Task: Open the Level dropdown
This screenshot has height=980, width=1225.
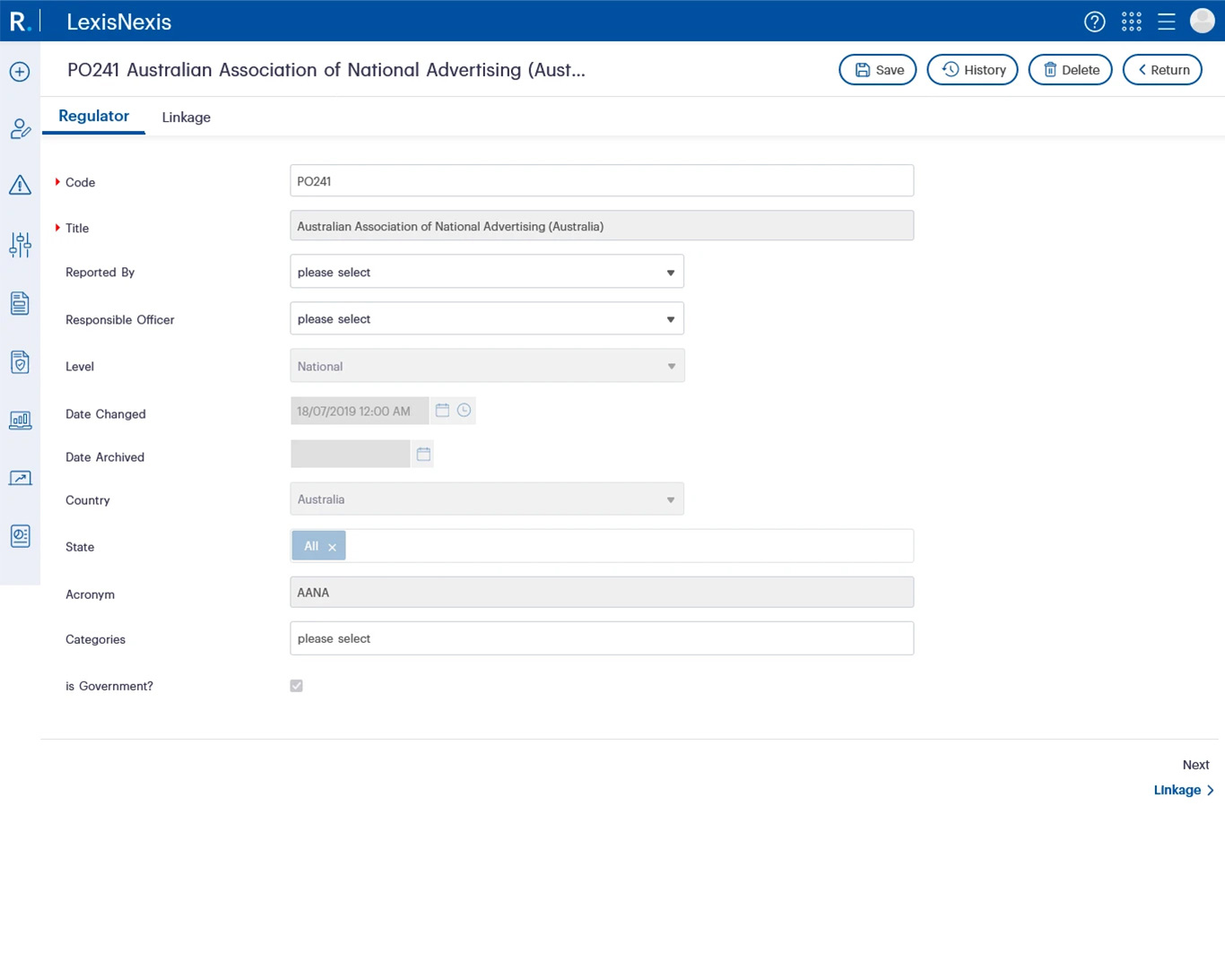Action: [487, 366]
